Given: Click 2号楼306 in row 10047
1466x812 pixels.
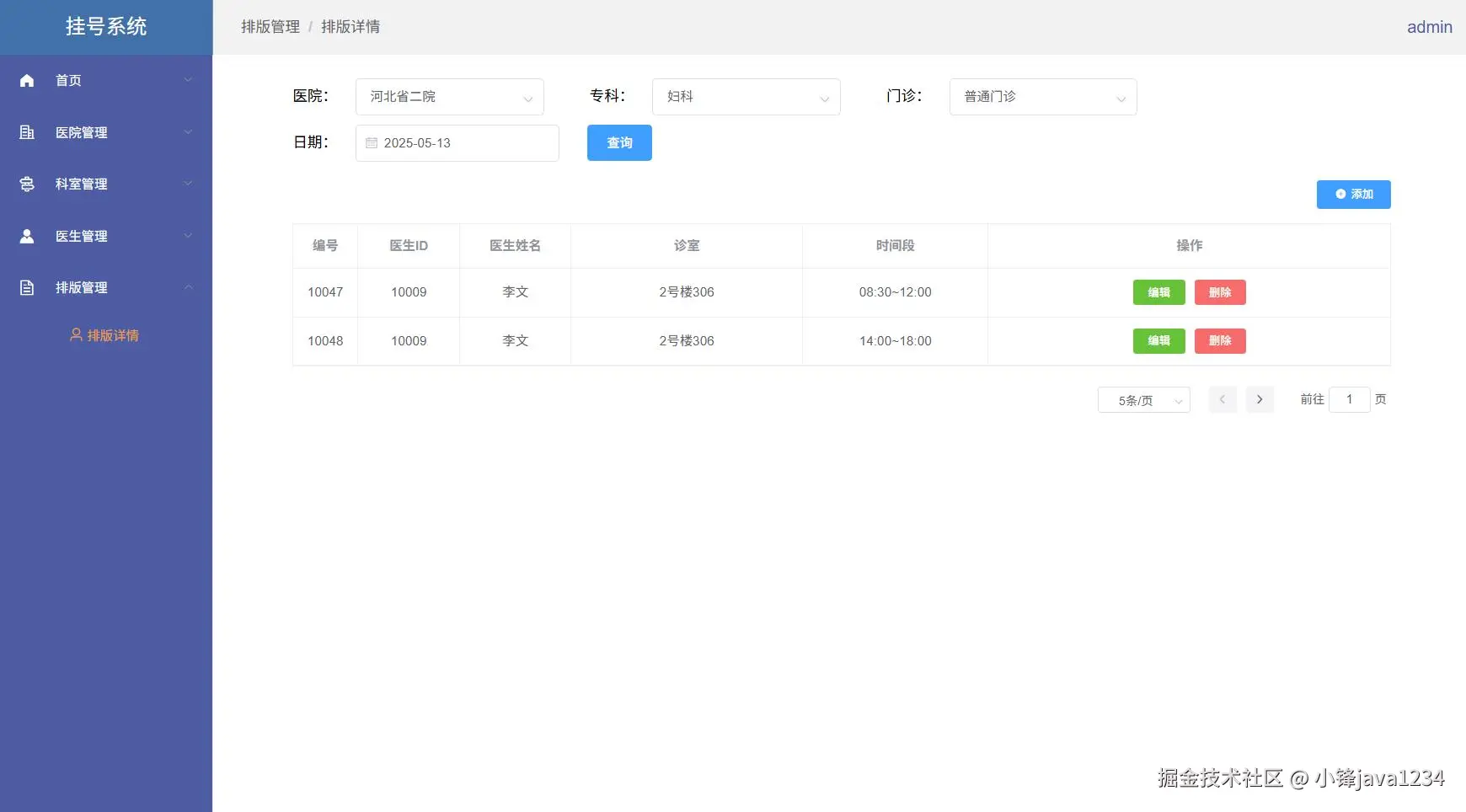Looking at the screenshot, I should [687, 292].
